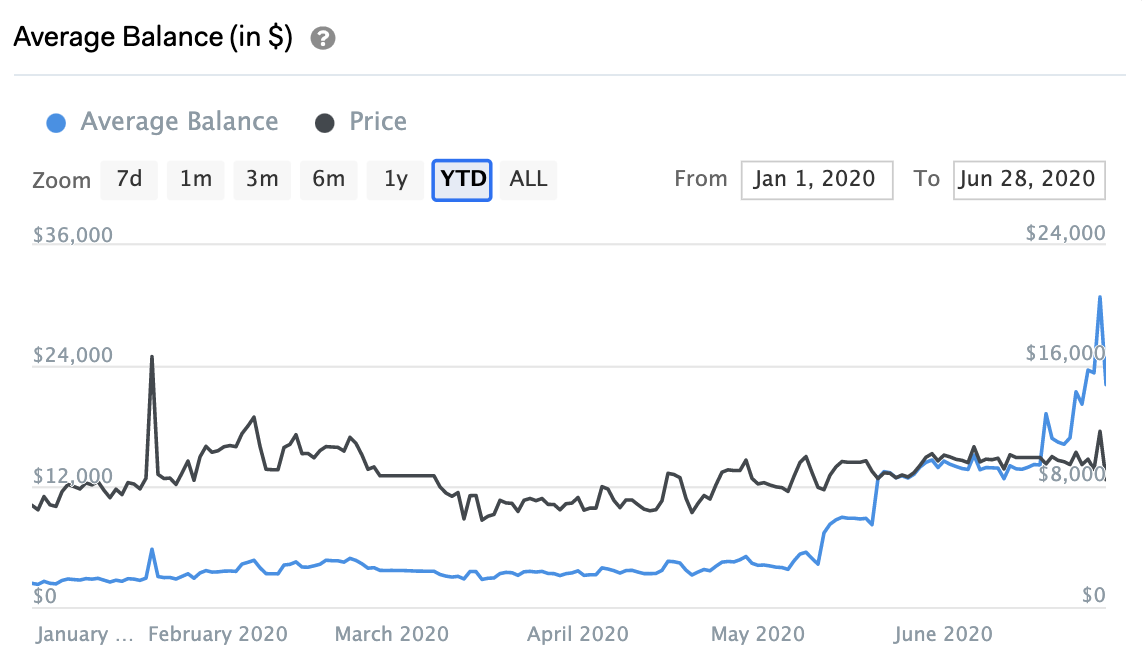Click the blue Average Balance legend dot
Viewport: 1142px width, 666px height.
click(57, 123)
